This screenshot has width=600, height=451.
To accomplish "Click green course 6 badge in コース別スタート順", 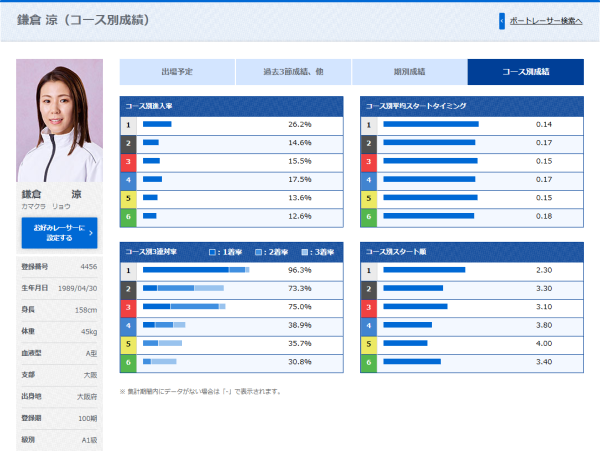I will click(369, 363).
